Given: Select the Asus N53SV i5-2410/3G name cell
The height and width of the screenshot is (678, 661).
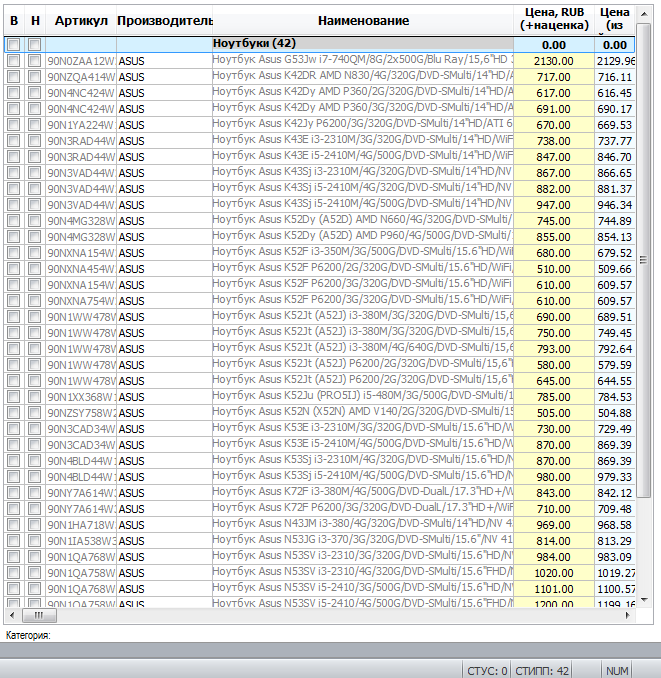Looking at the screenshot, I should 363,588.
